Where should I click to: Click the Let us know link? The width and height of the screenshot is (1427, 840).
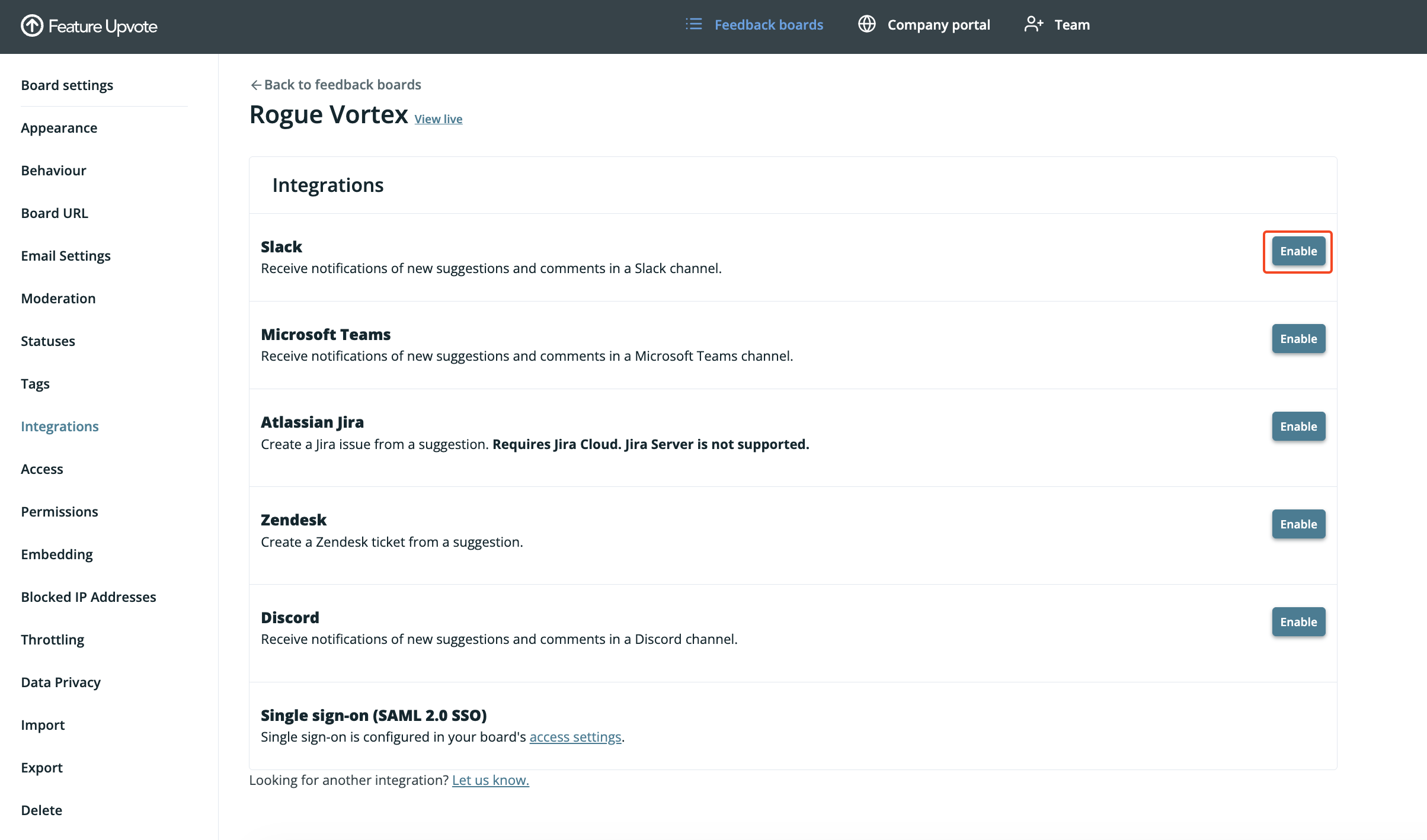pos(490,780)
